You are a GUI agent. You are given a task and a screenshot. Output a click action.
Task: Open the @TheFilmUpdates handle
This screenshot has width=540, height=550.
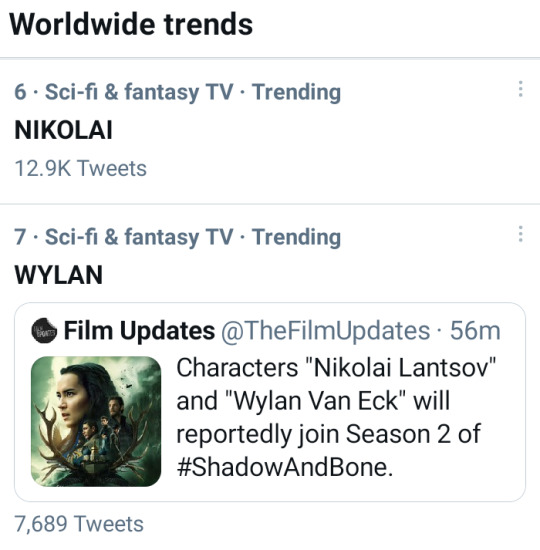click(325, 330)
